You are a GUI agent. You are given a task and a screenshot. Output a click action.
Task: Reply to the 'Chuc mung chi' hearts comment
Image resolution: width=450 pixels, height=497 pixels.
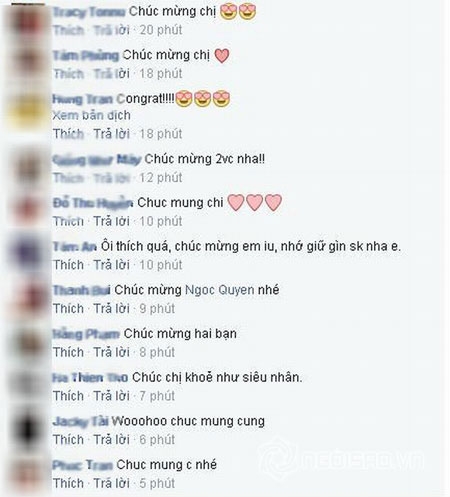coord(111,221)
